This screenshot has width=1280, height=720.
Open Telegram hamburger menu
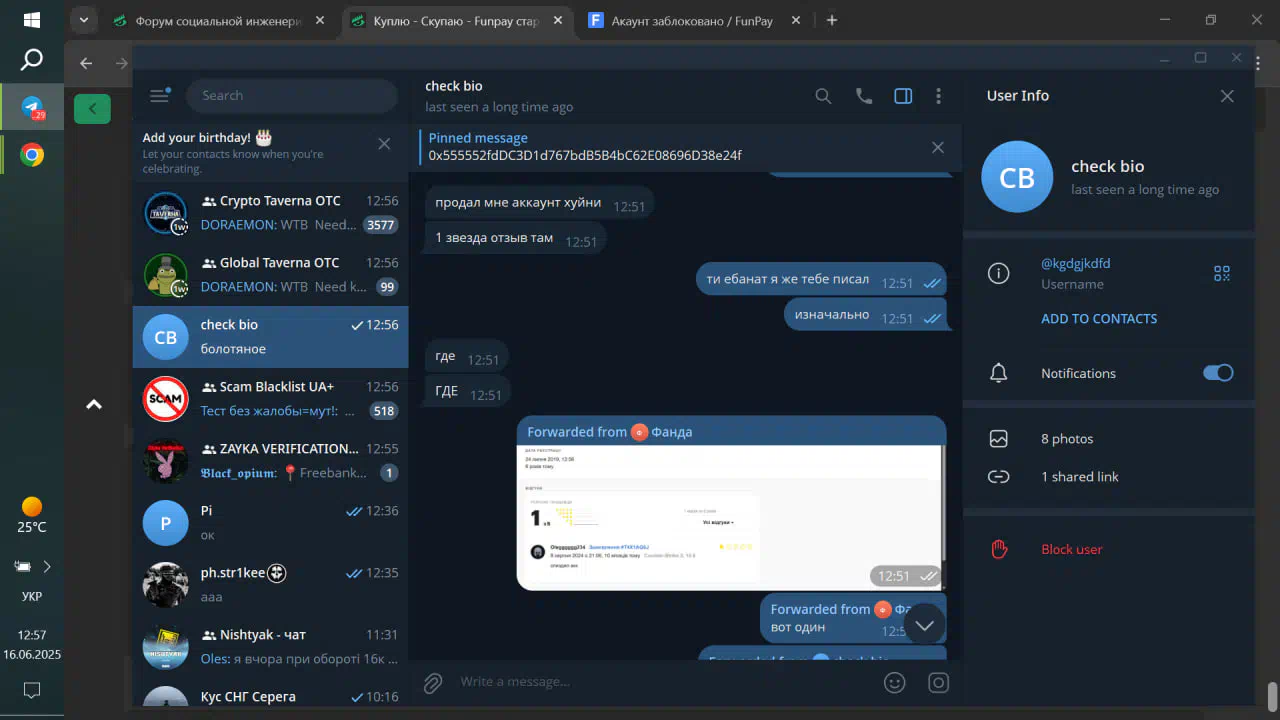[159, 95]
